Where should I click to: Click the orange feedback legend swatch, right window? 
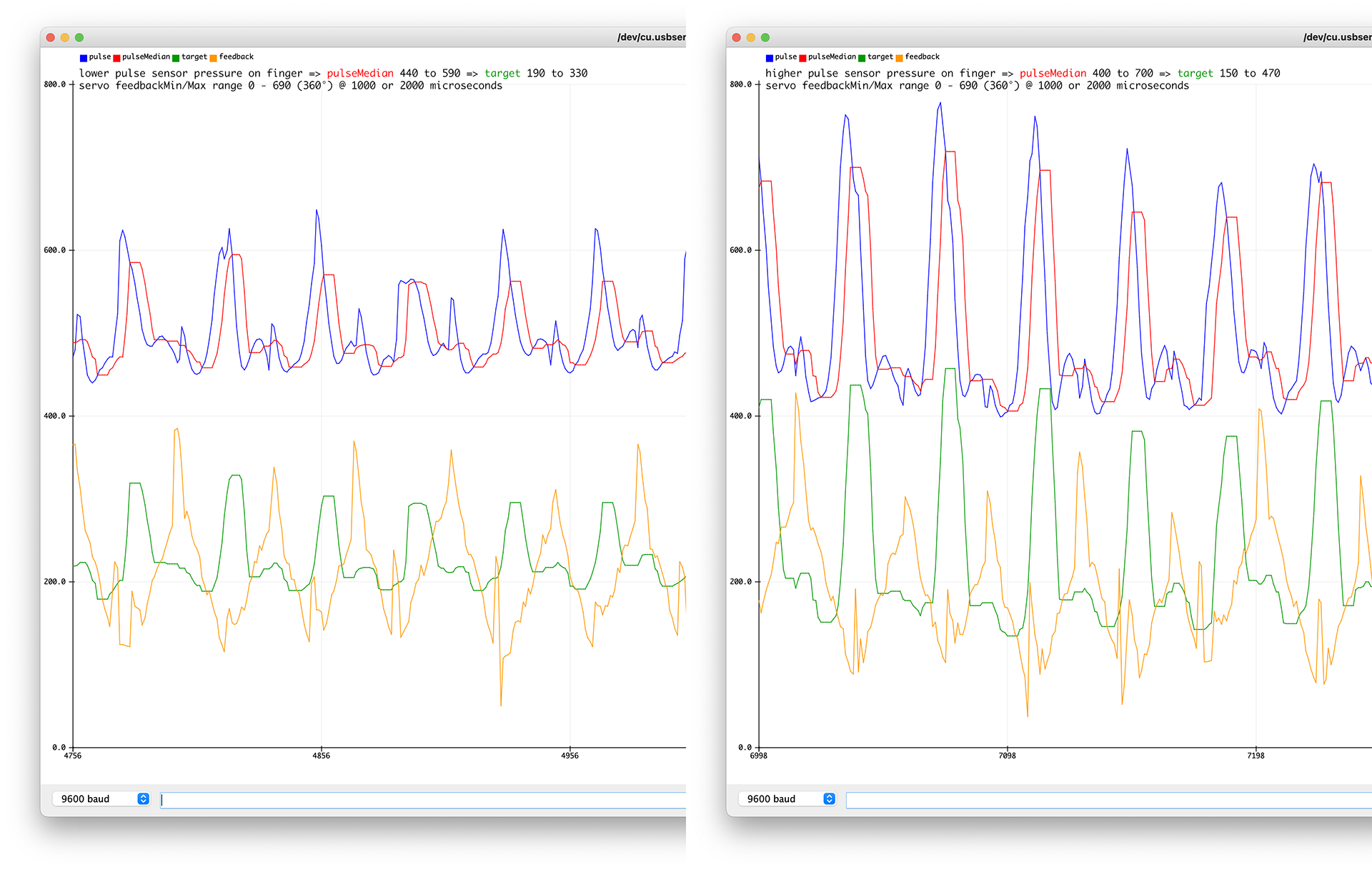pyautogui.click(x=899, y=58)
